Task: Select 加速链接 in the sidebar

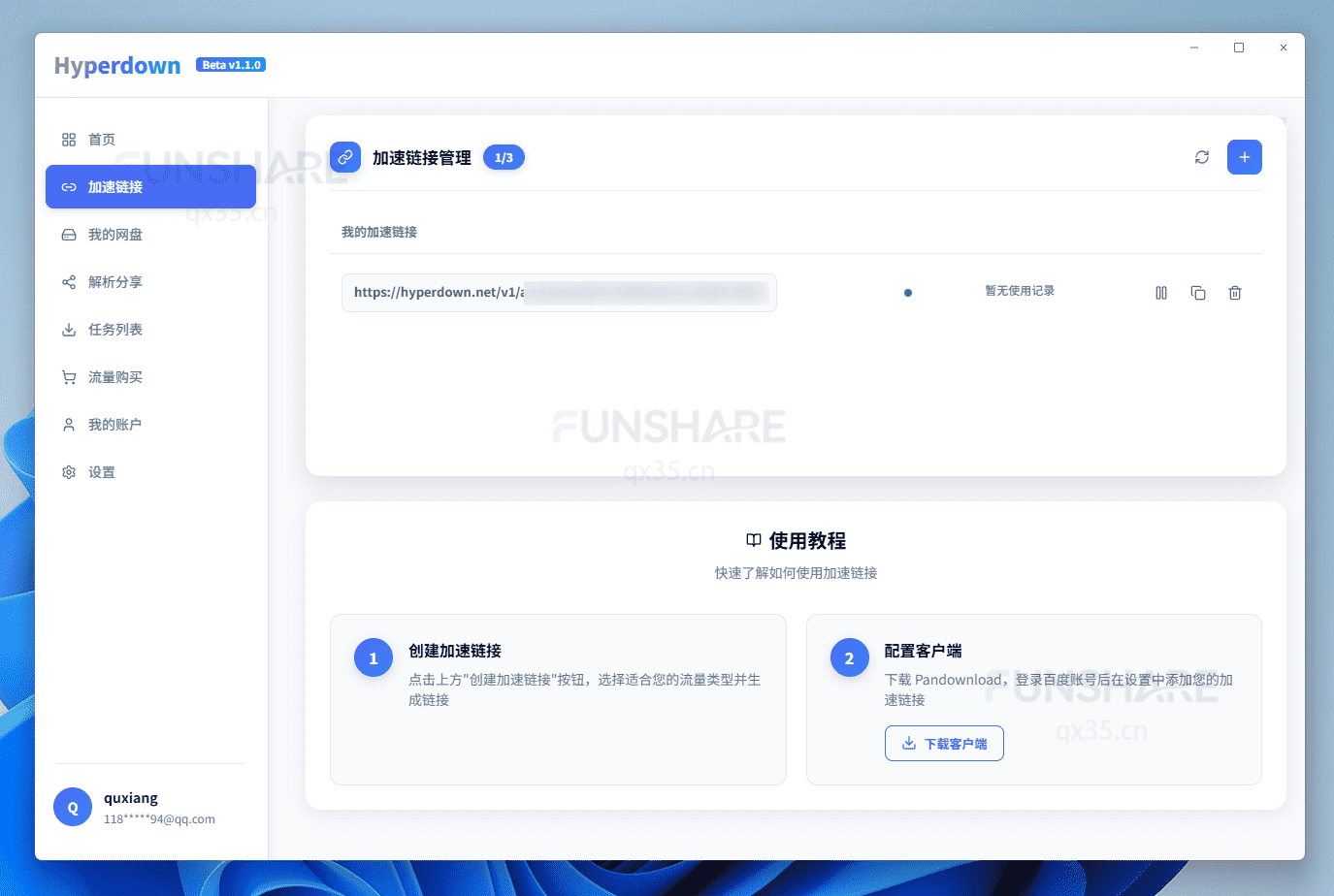Action: (x=150, y=187)
